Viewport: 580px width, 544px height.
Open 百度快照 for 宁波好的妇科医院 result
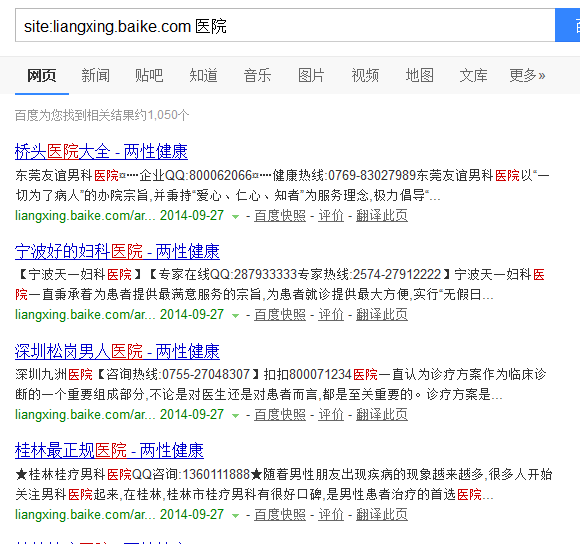coord(280,315)
